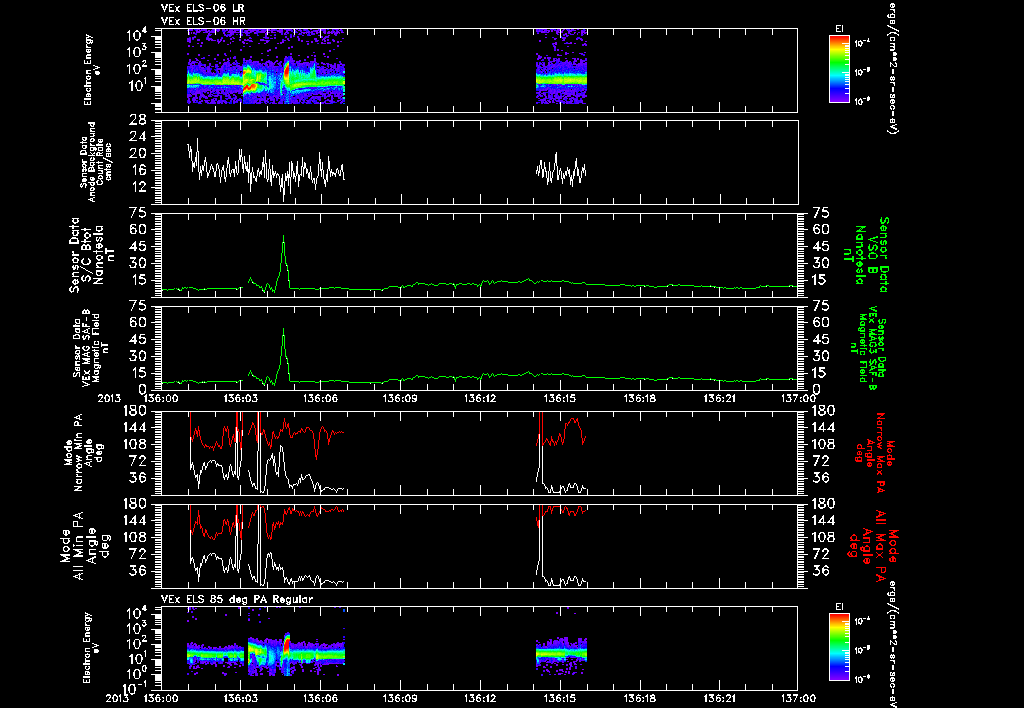Select the 'Anode Background Count Rate' axis label
The width and height of the screenshot is (1024, 708).
96,162
